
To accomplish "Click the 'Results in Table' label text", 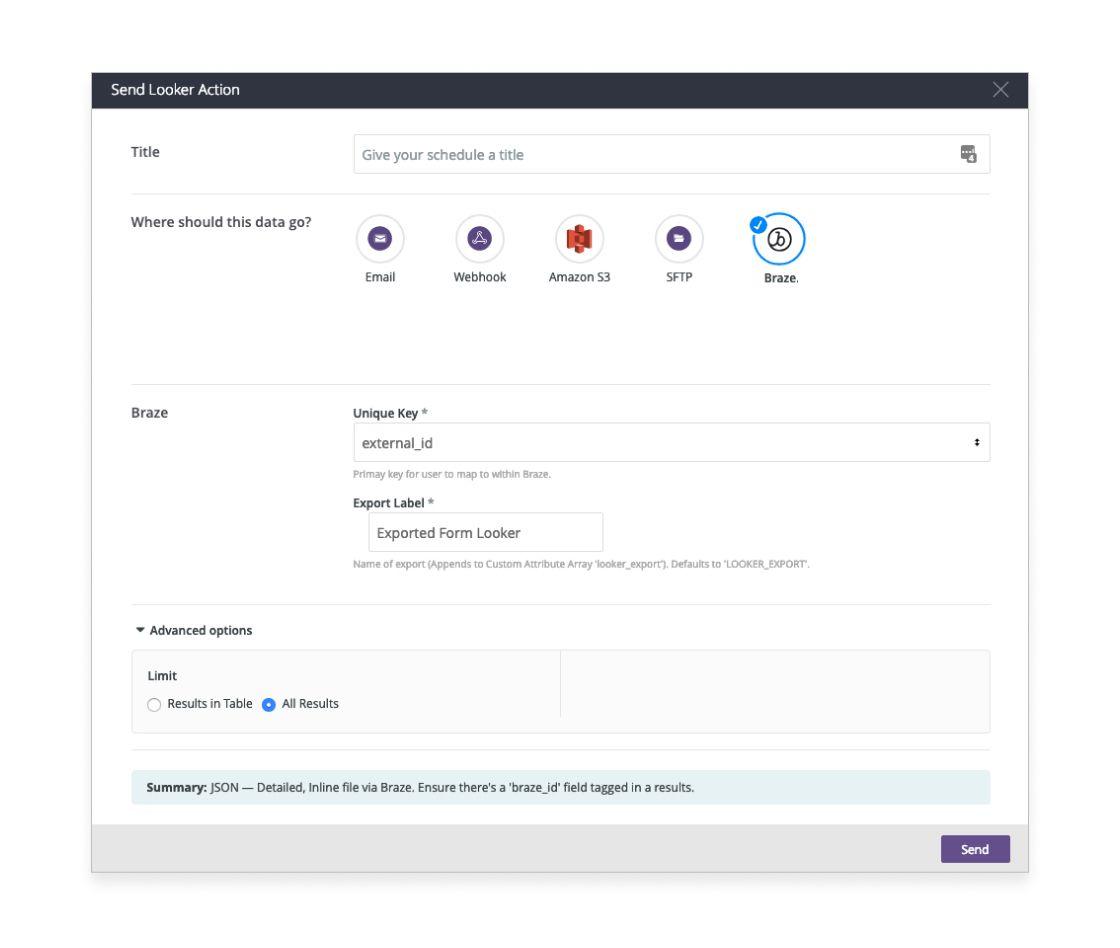I will pos(210,703).
